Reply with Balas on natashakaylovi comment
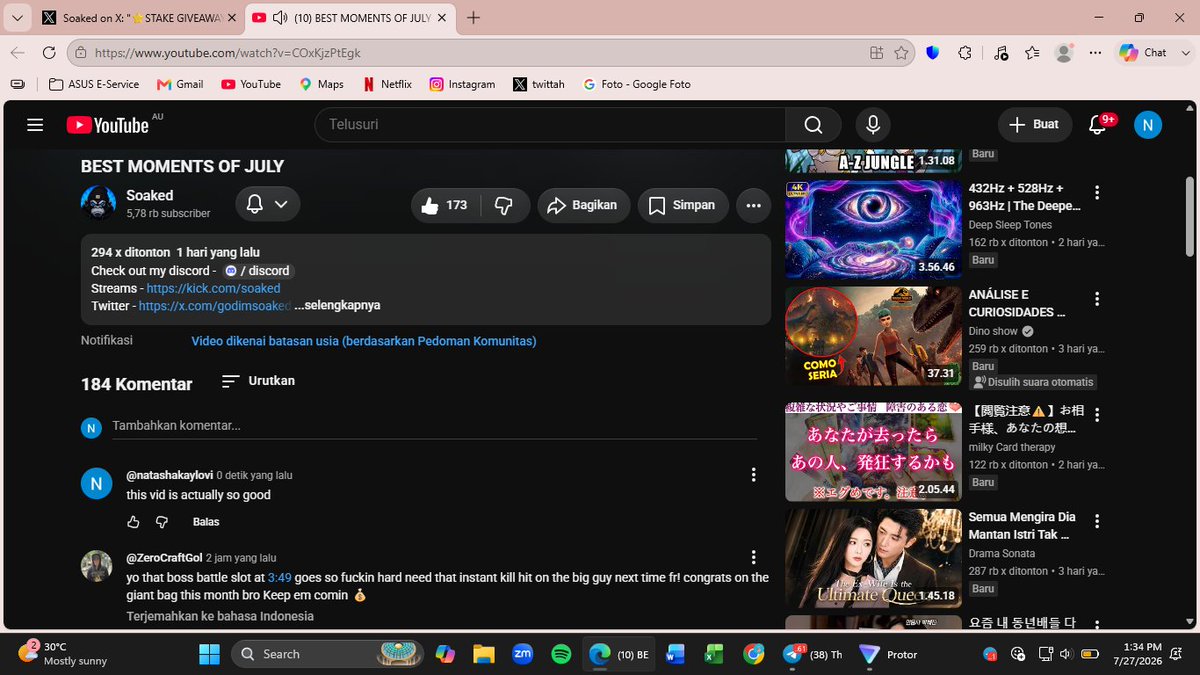This screenshot has height=675, width=1200. point(206,522)
